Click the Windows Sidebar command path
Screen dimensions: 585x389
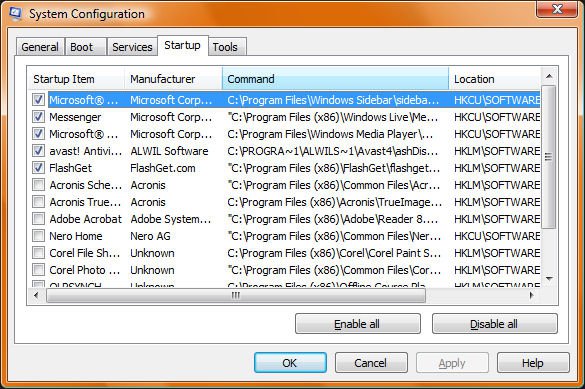coord(333,100)
